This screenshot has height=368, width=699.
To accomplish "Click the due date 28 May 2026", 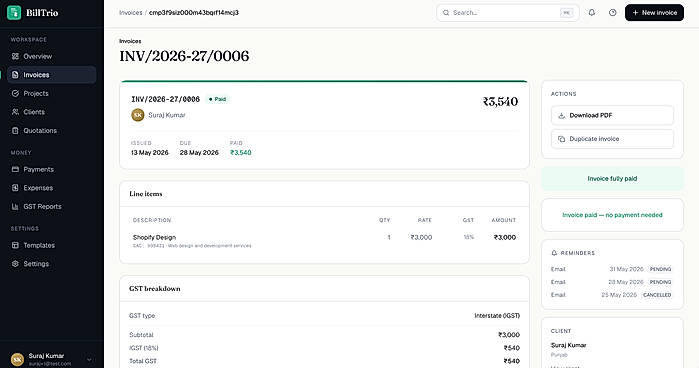I will coord(199,153).
